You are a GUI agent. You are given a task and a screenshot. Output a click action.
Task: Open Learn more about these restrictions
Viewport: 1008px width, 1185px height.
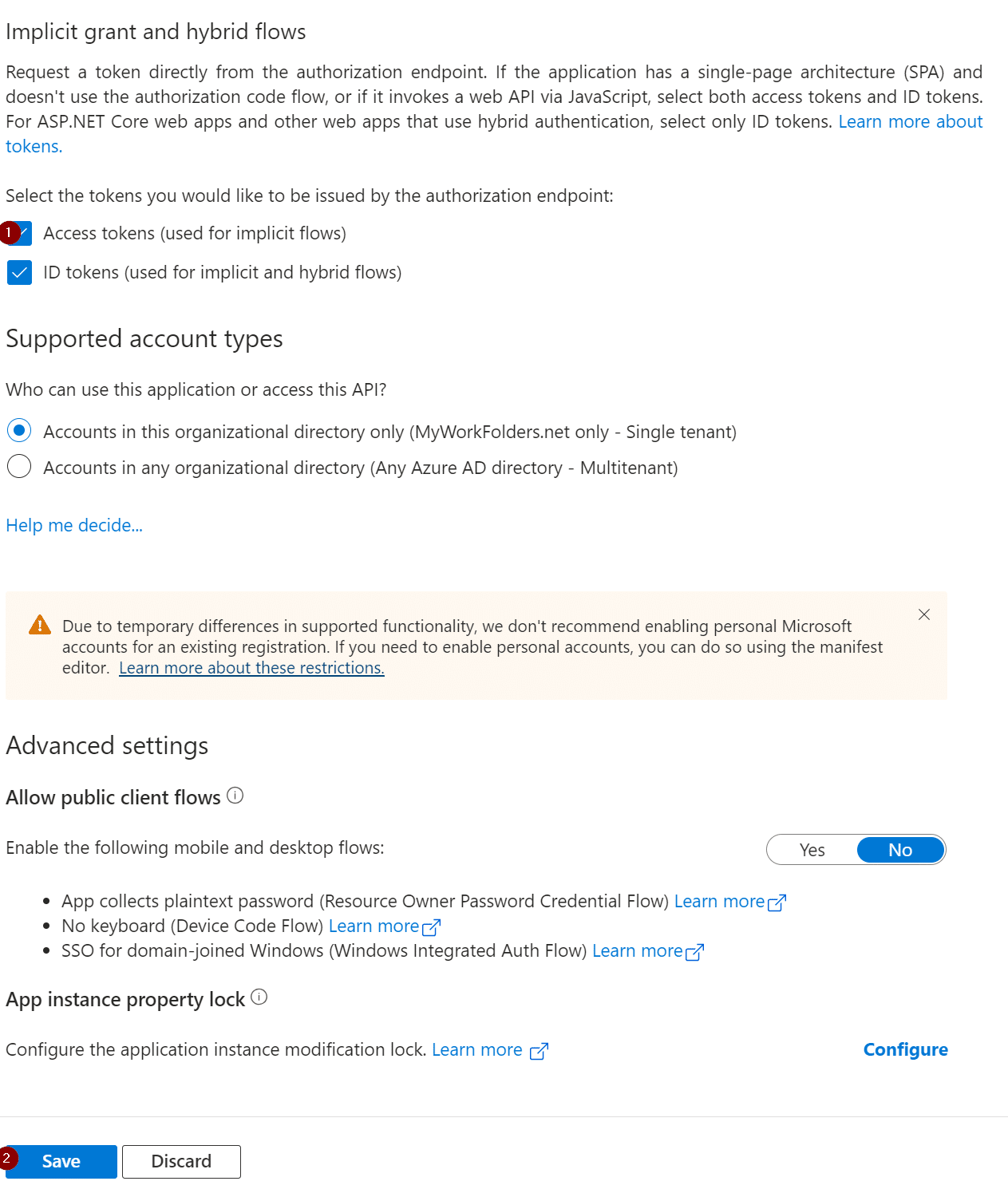251,668
